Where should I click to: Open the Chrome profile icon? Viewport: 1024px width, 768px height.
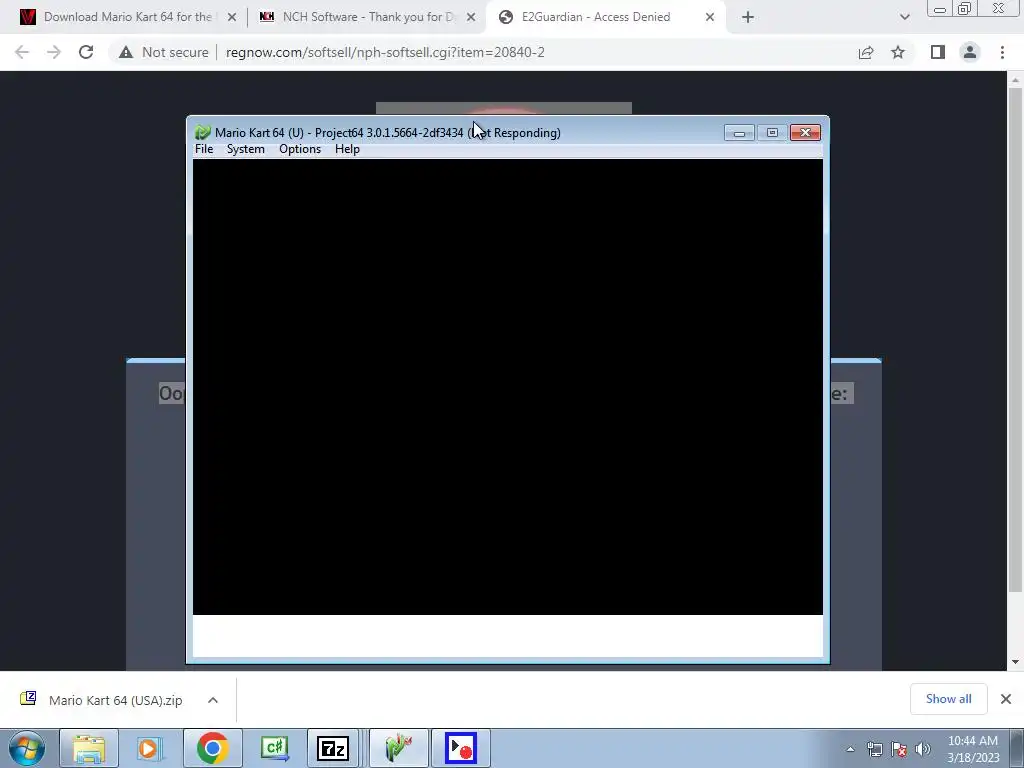[x=970, y=52]
